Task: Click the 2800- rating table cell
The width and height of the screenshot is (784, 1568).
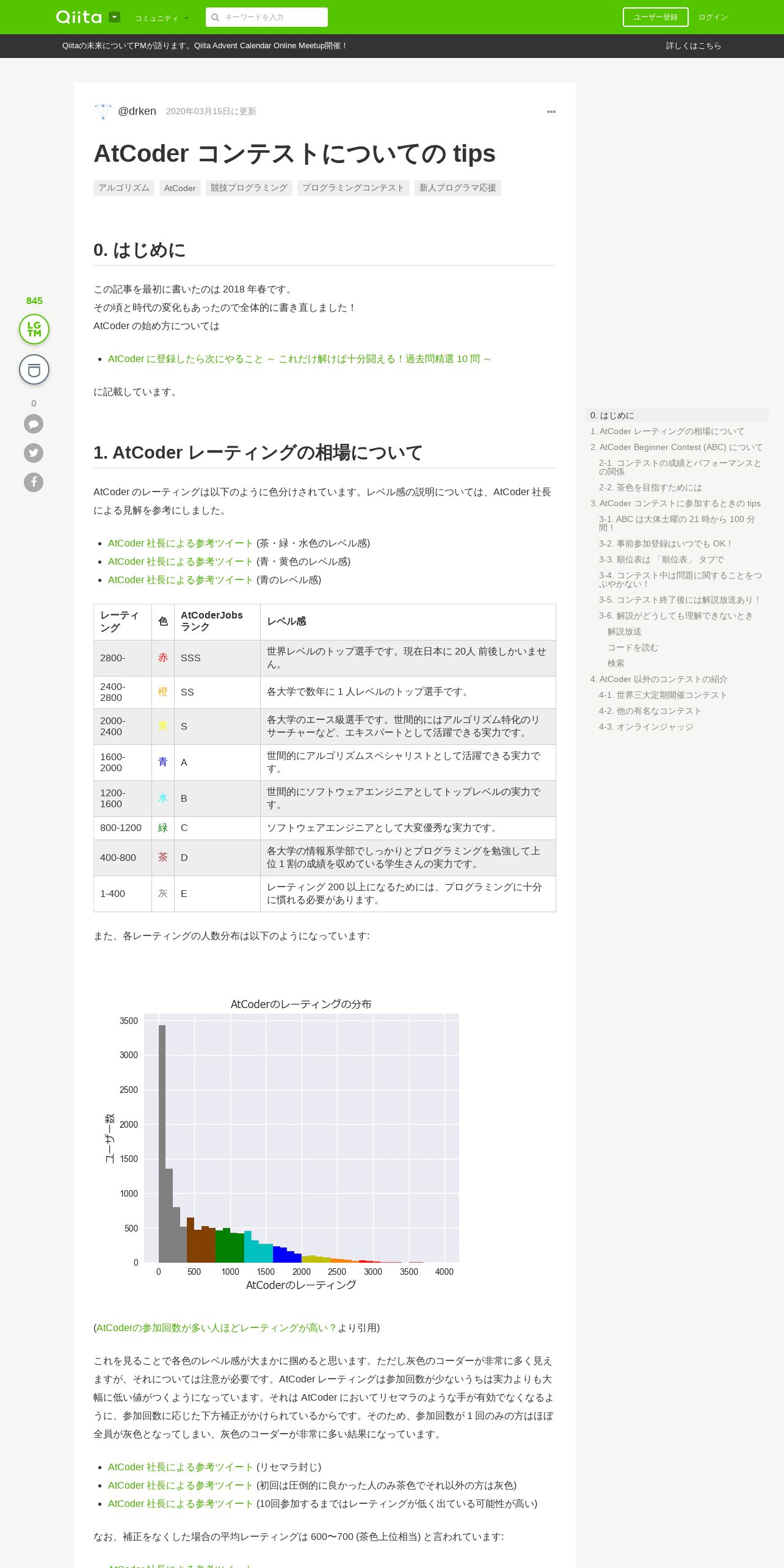Action: [123, 658]
